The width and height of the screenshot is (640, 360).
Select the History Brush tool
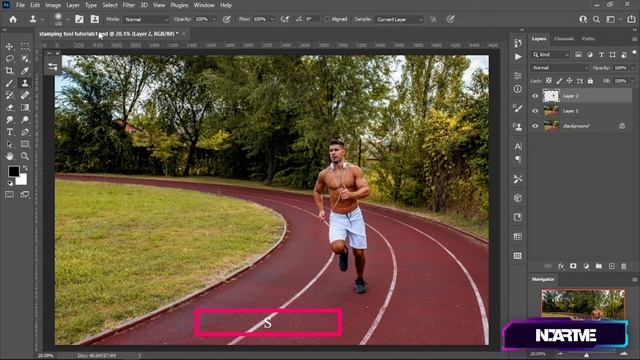click(x=9, y=95)
